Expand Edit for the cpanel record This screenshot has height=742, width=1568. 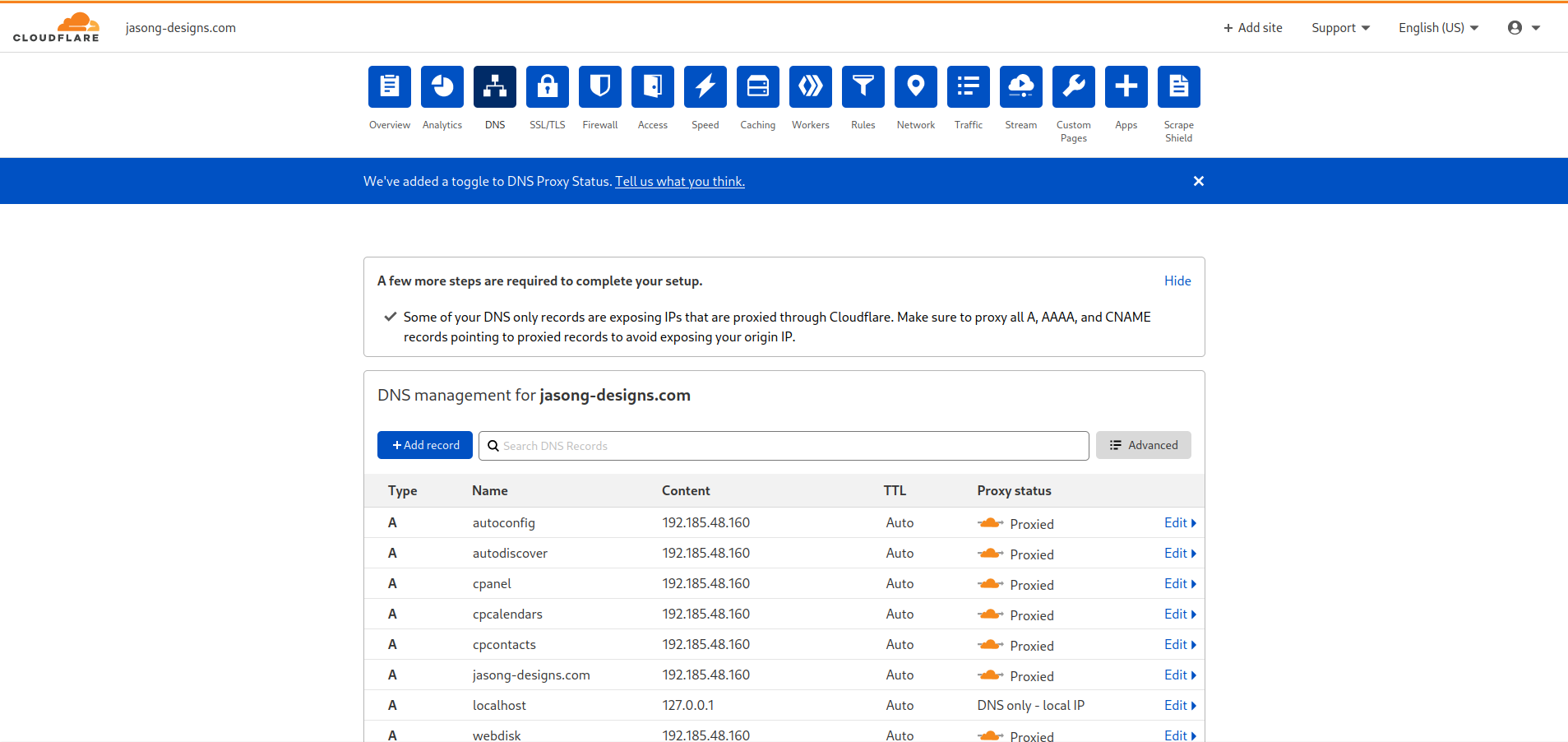tap(1180, 584)
